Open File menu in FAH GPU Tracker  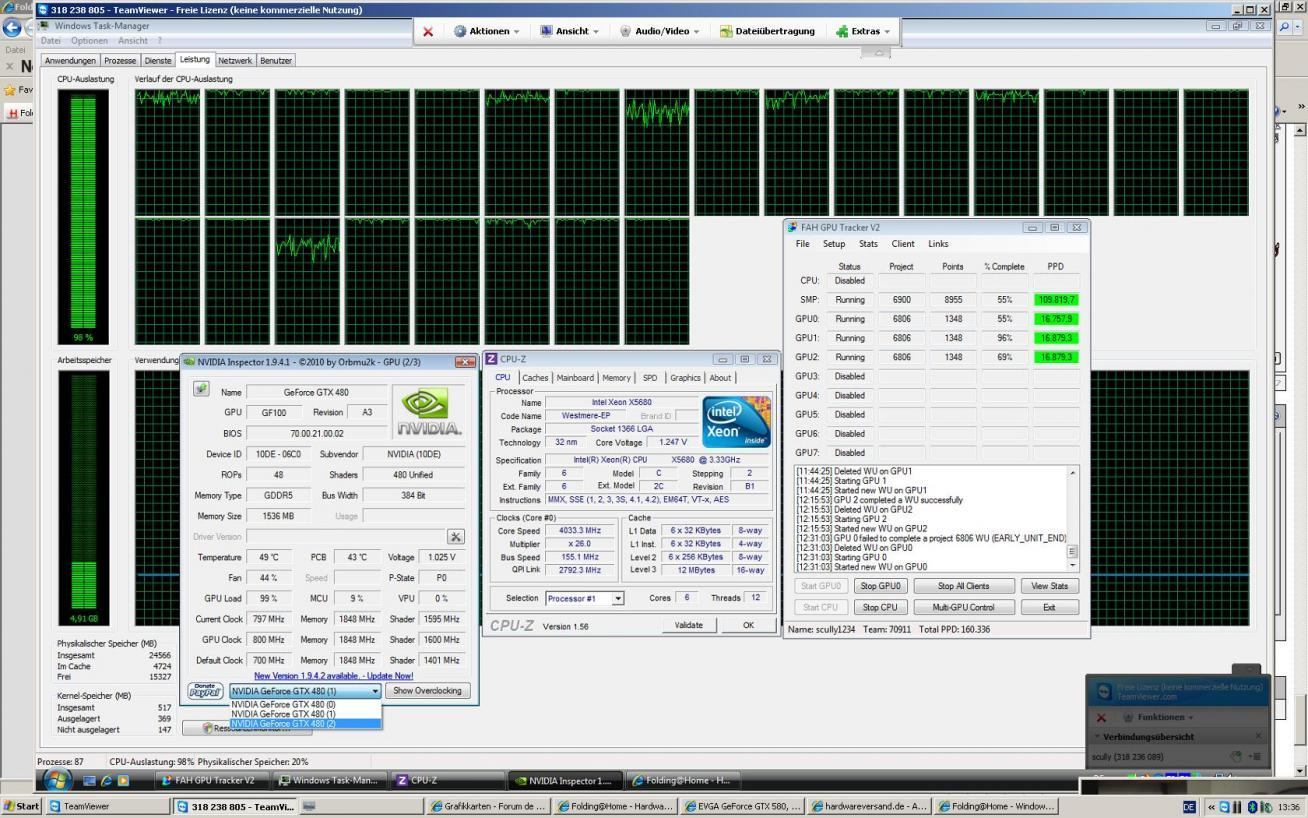pyautogui.click(x=803, y=244)
